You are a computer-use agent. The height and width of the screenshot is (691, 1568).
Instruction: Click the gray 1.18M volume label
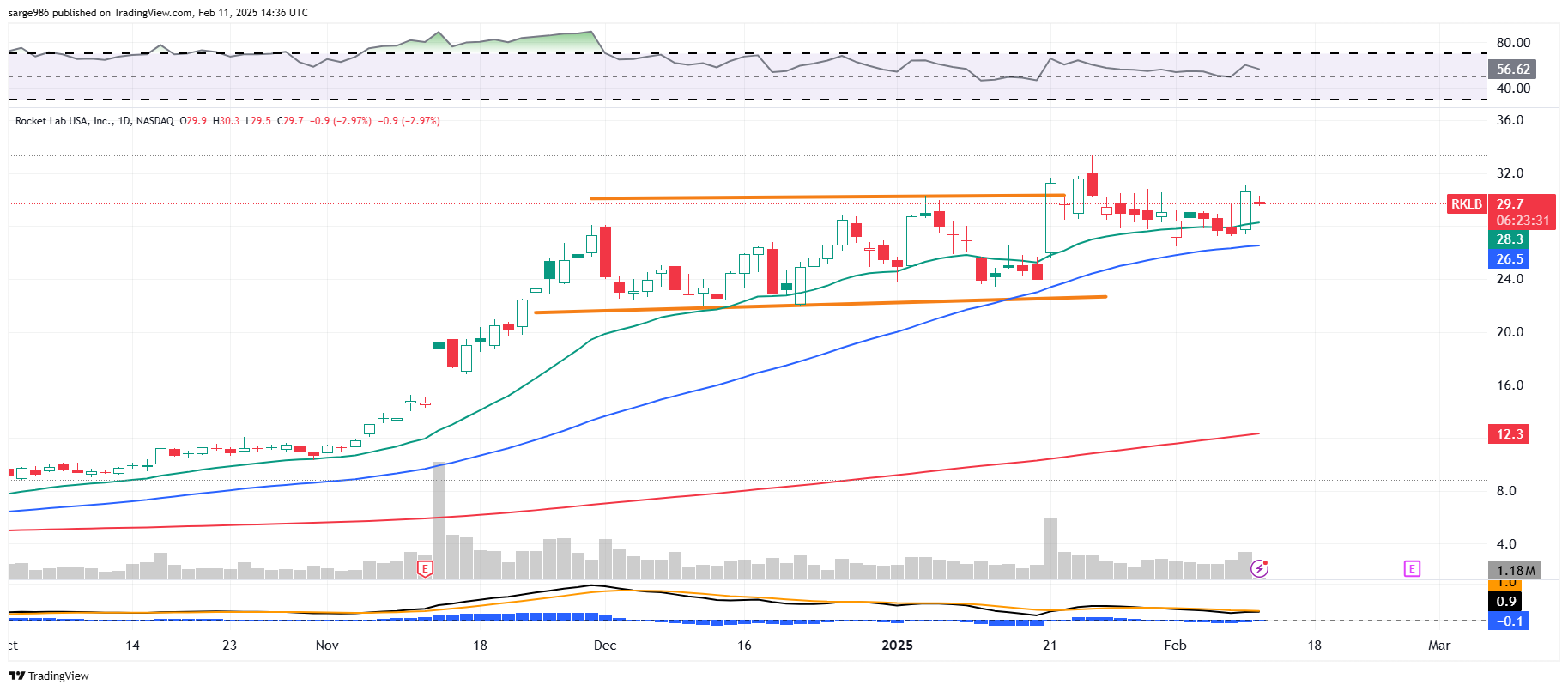coord(1515,570)
